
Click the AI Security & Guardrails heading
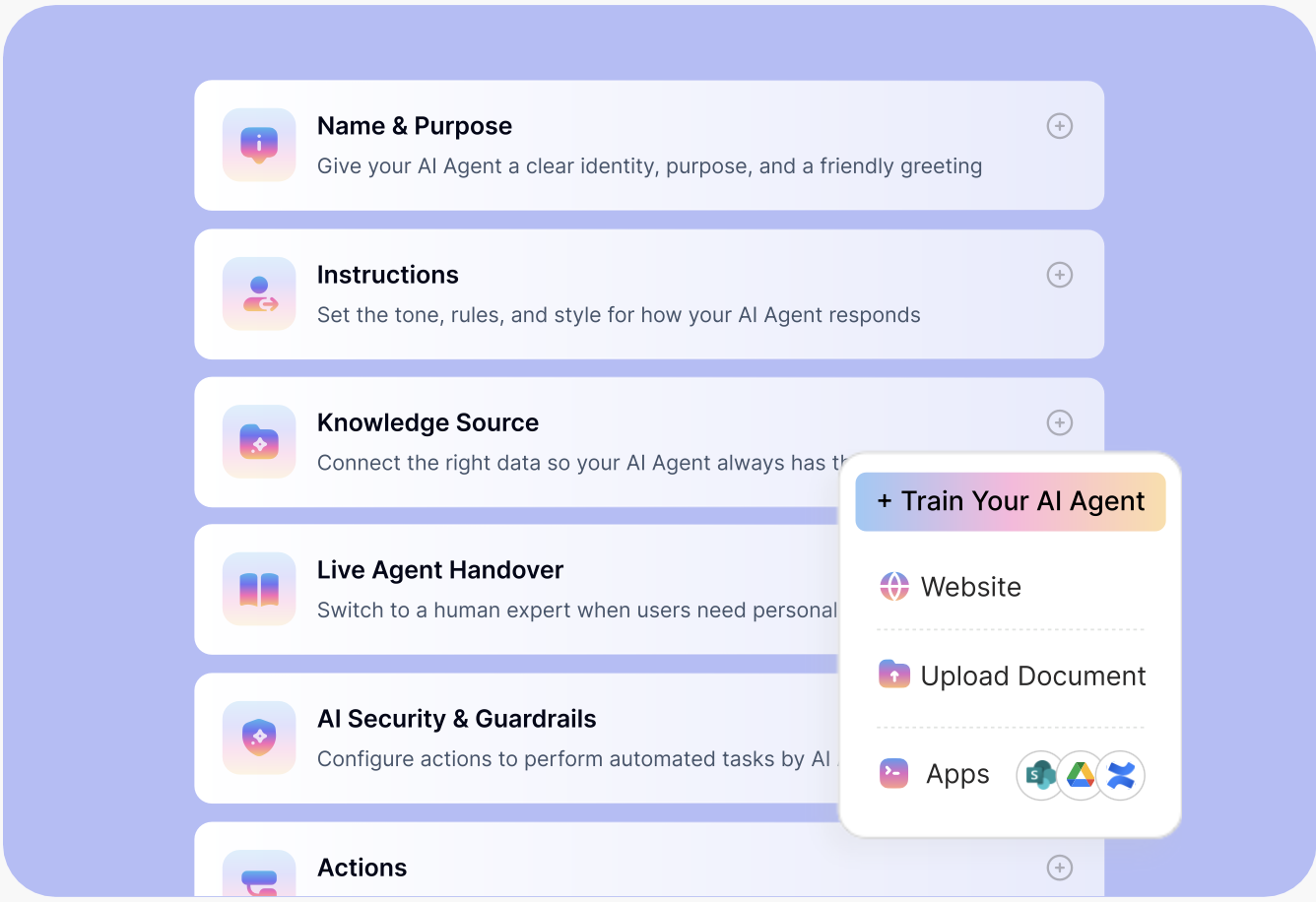point(457,719)
